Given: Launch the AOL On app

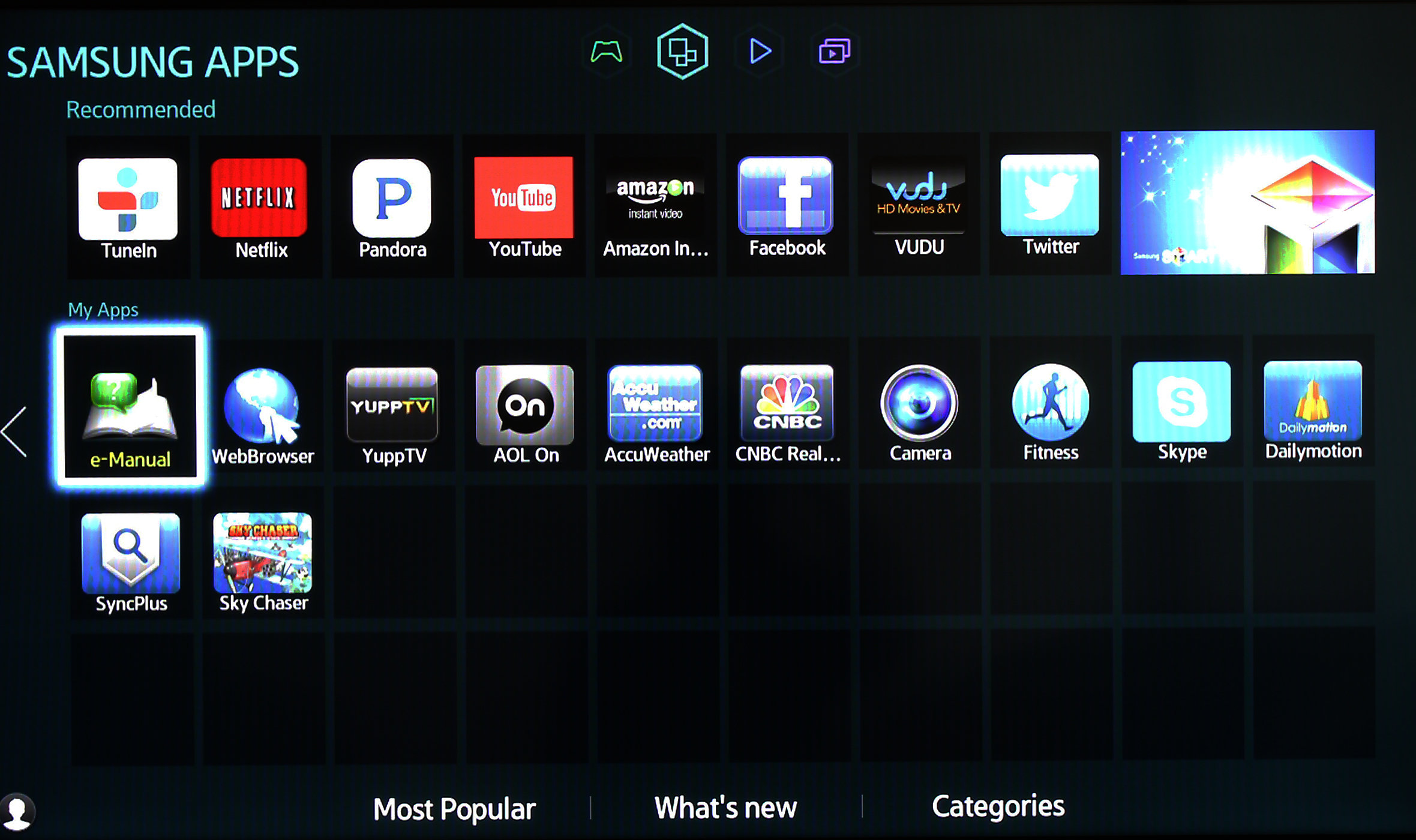Looking at the screenshot, I should (x=525, y=406).
